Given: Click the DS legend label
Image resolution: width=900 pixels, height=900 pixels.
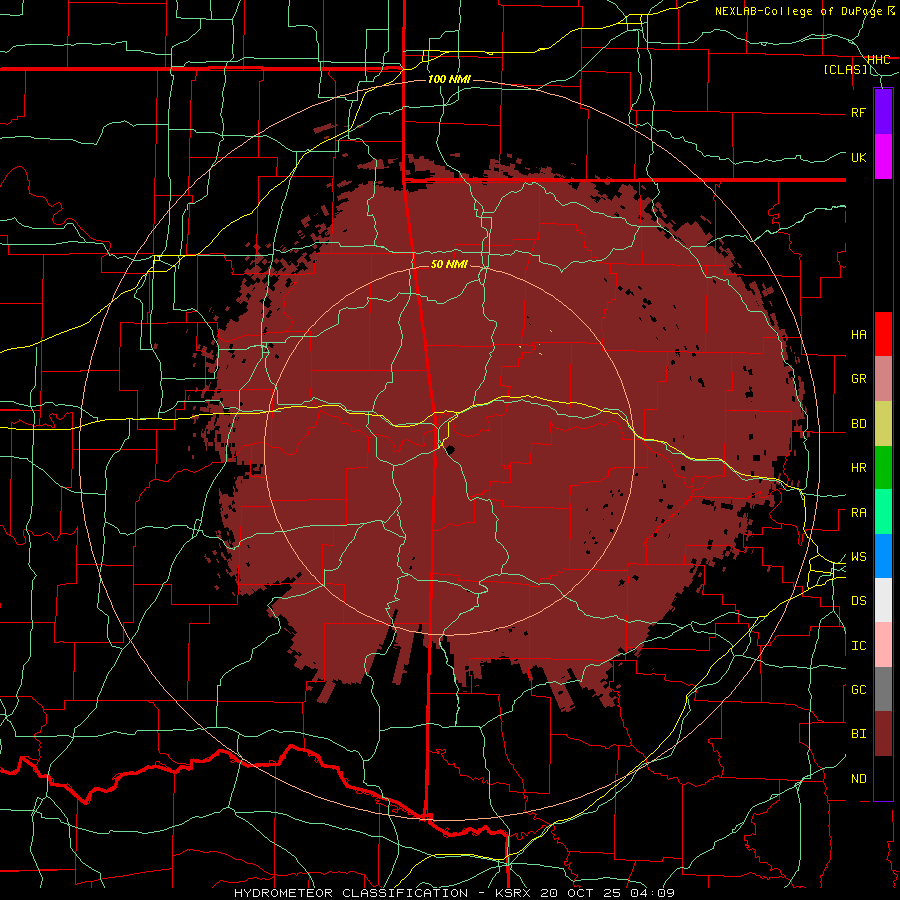Looking at the screenshot, I should (x=859, y=601).
